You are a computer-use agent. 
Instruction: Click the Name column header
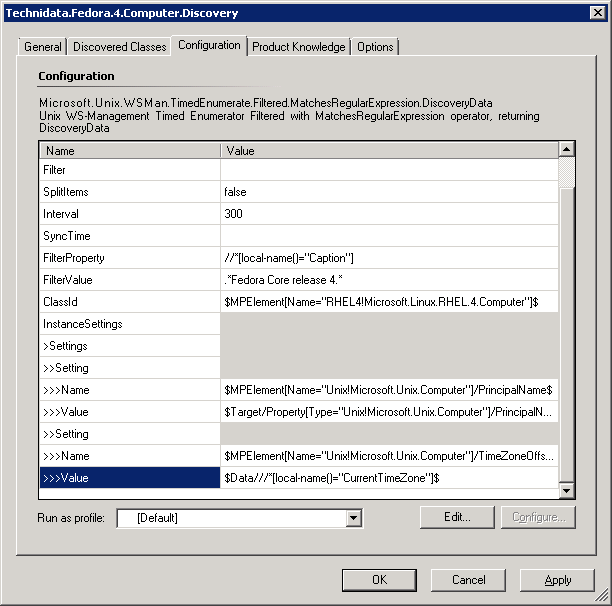[x=130, y=151]
